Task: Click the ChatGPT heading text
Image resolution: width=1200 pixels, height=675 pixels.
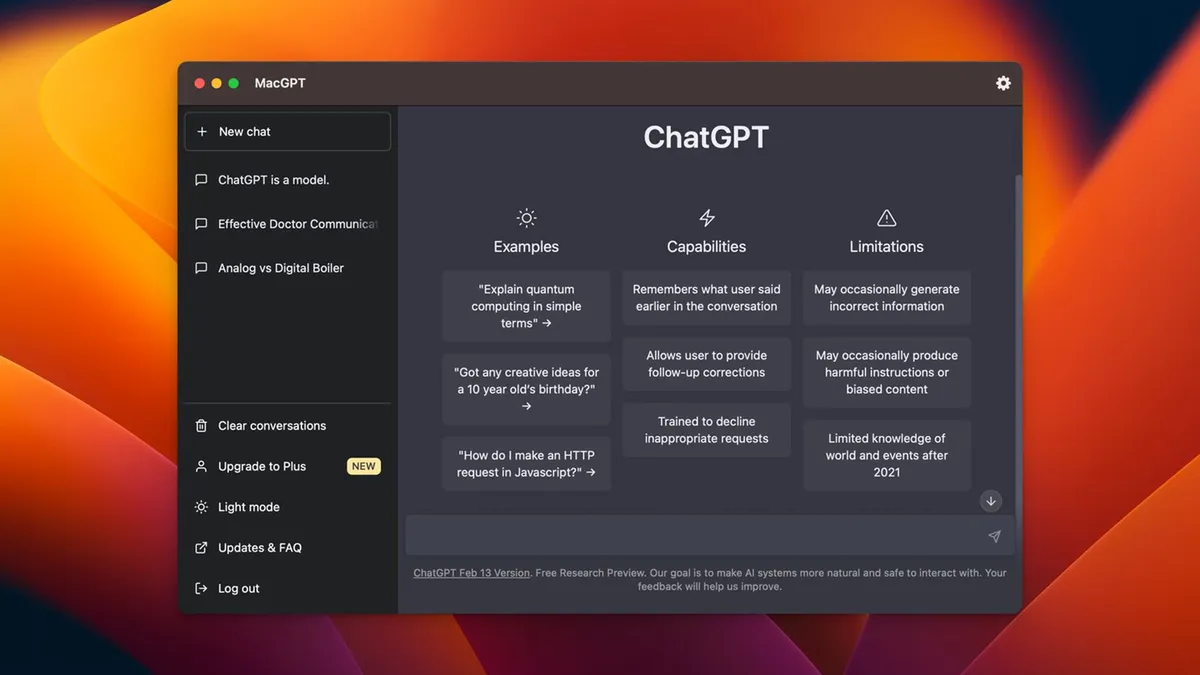Action: [706, 137]
